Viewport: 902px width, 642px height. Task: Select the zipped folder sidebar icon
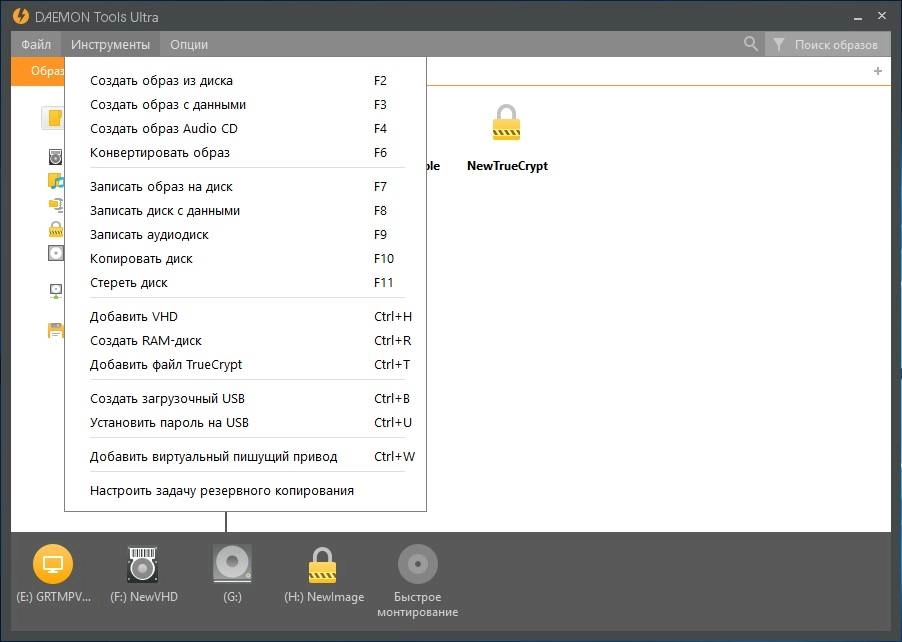[55, 205]
